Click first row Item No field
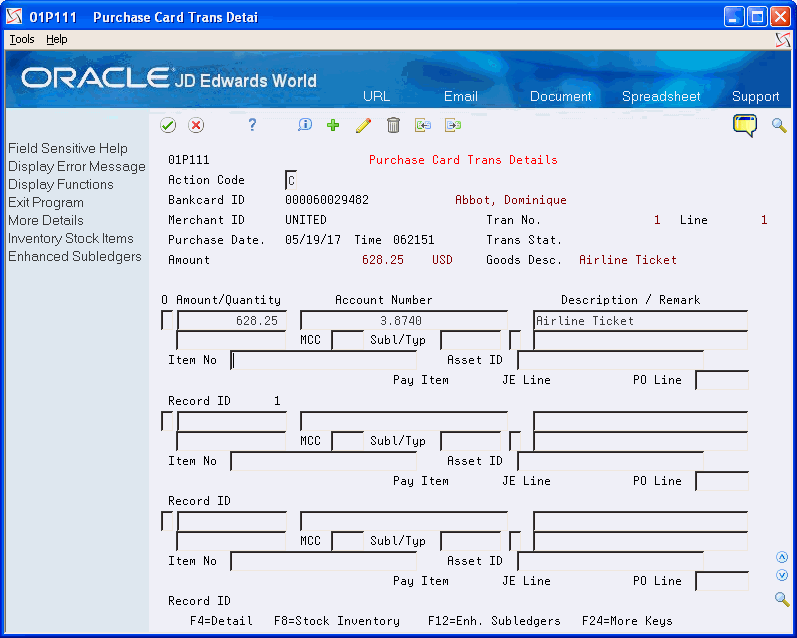Viewport: 797px width, 638px height. [x=323, y=360]
